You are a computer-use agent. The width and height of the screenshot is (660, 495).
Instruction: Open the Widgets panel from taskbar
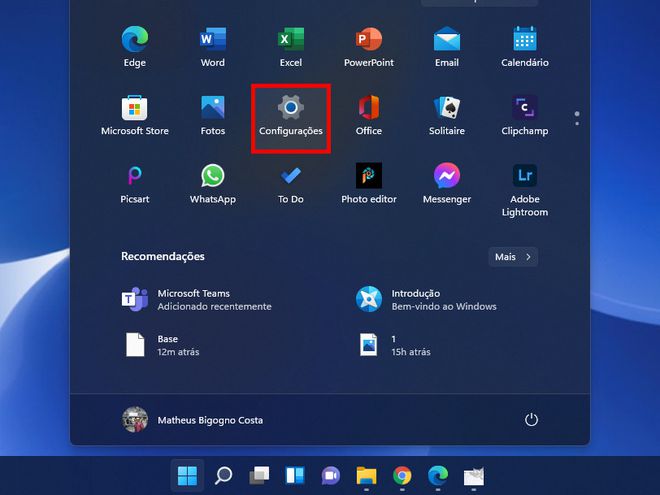(295, 476)
